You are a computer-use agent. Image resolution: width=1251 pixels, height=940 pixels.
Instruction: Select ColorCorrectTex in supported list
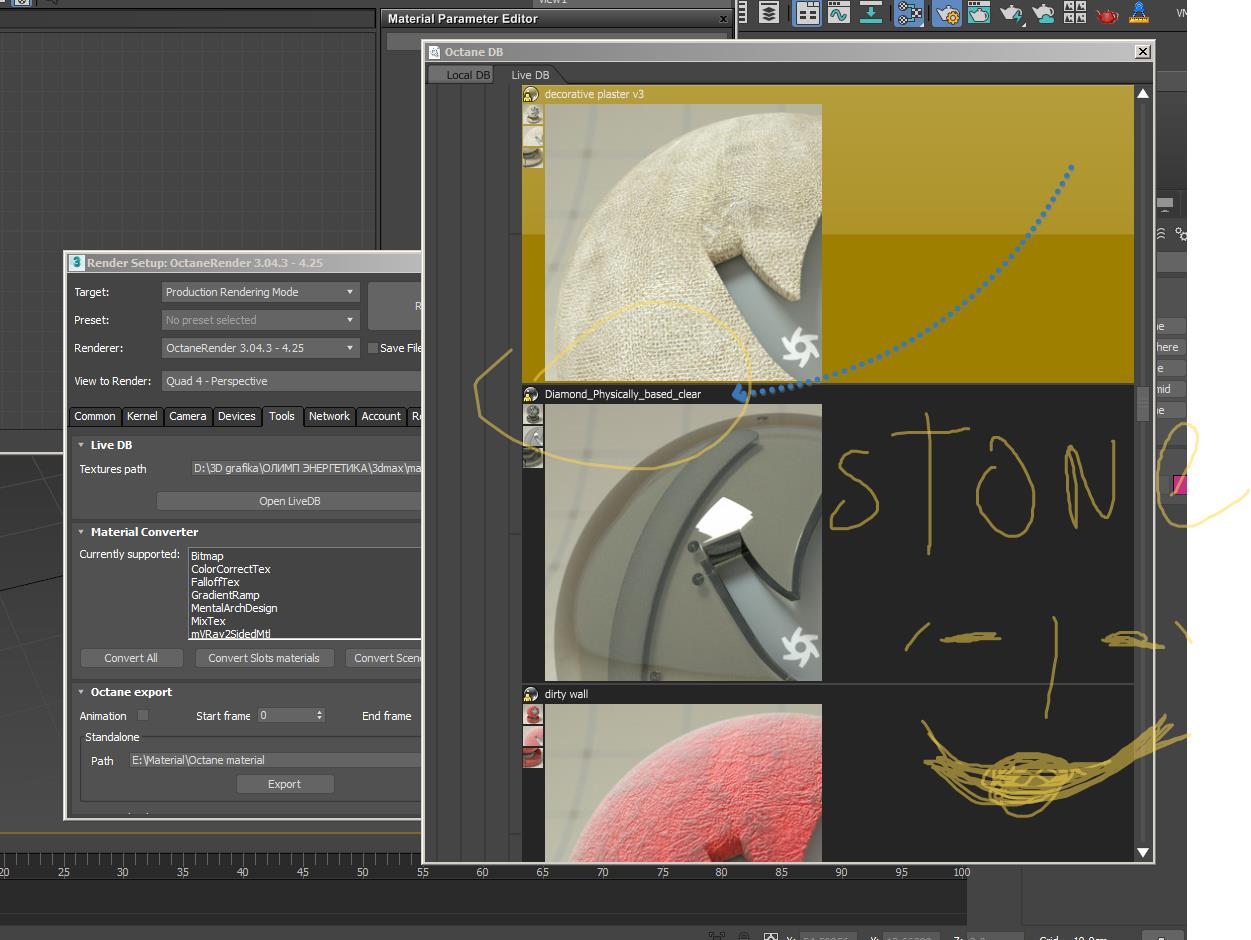tap(231, 569)
